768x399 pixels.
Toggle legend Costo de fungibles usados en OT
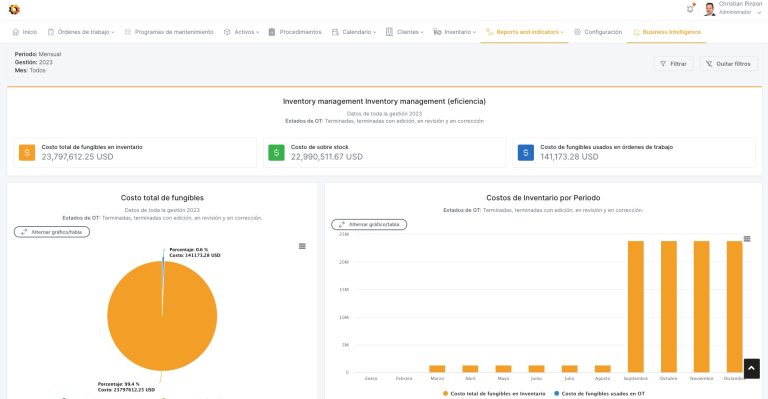coord(599,394)
